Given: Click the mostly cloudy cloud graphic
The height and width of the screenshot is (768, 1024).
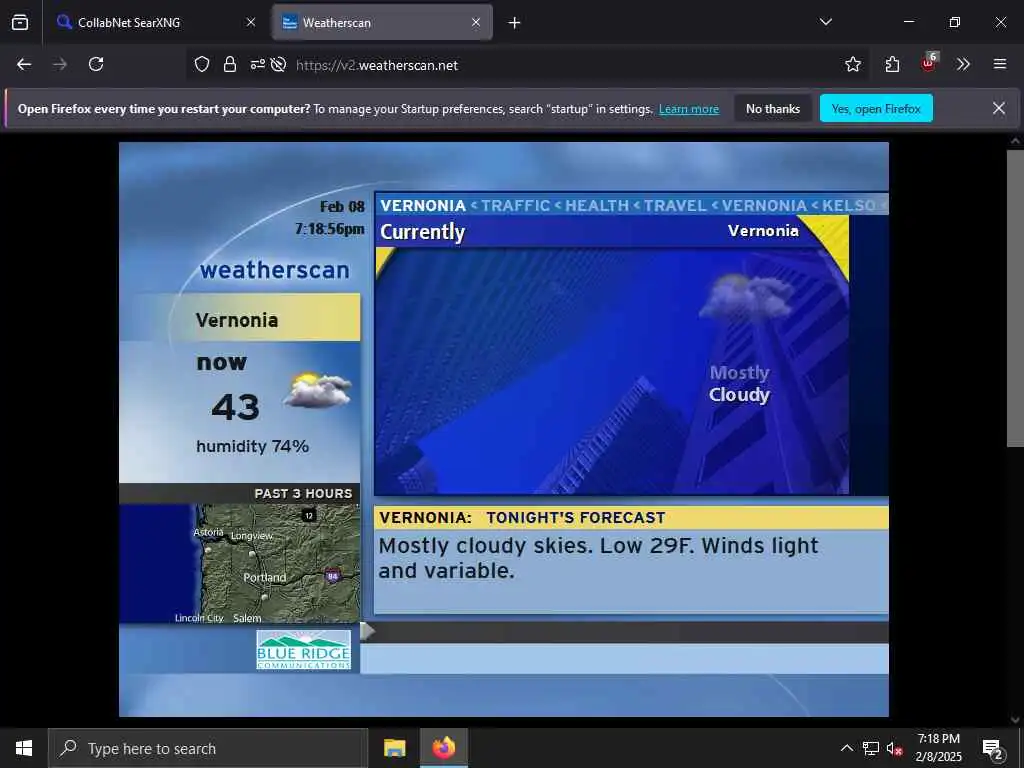Looking at the screenshot, I should pos(746,296).
